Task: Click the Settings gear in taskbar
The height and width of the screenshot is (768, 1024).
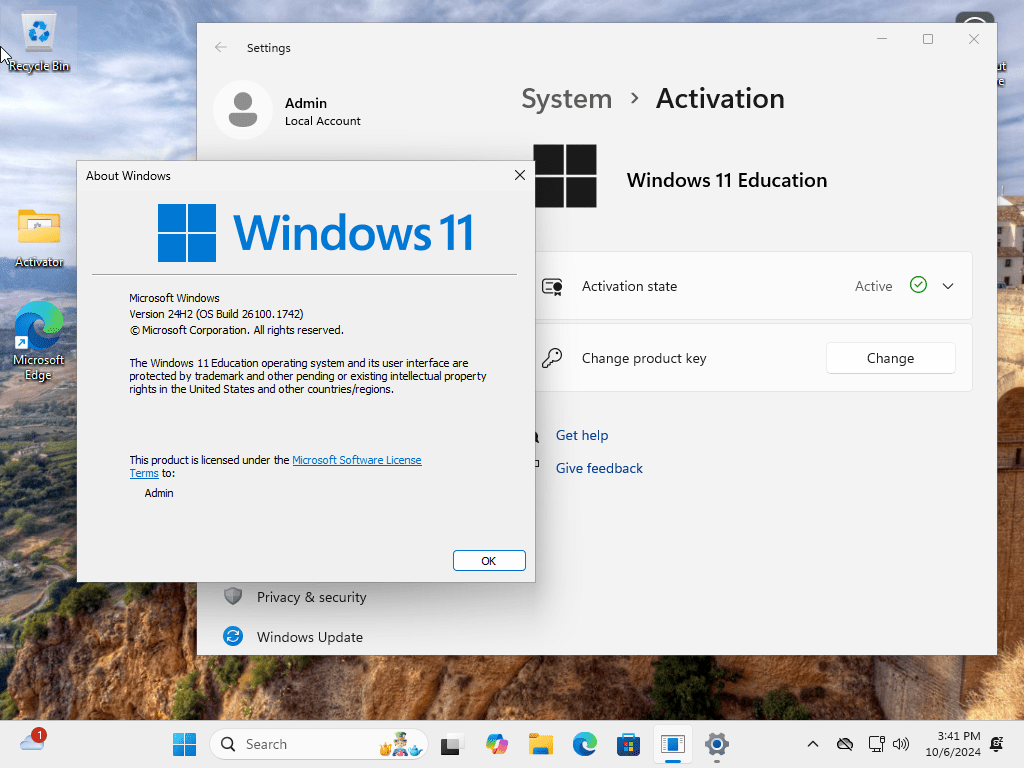Action: 716,744
